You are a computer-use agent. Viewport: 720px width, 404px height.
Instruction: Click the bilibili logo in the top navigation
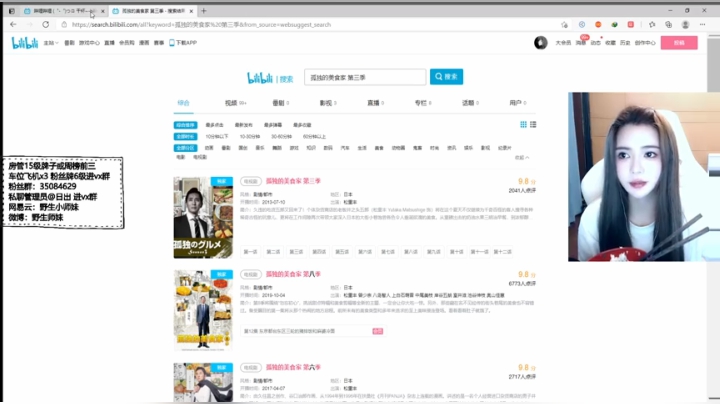click(x=25, y=43)
